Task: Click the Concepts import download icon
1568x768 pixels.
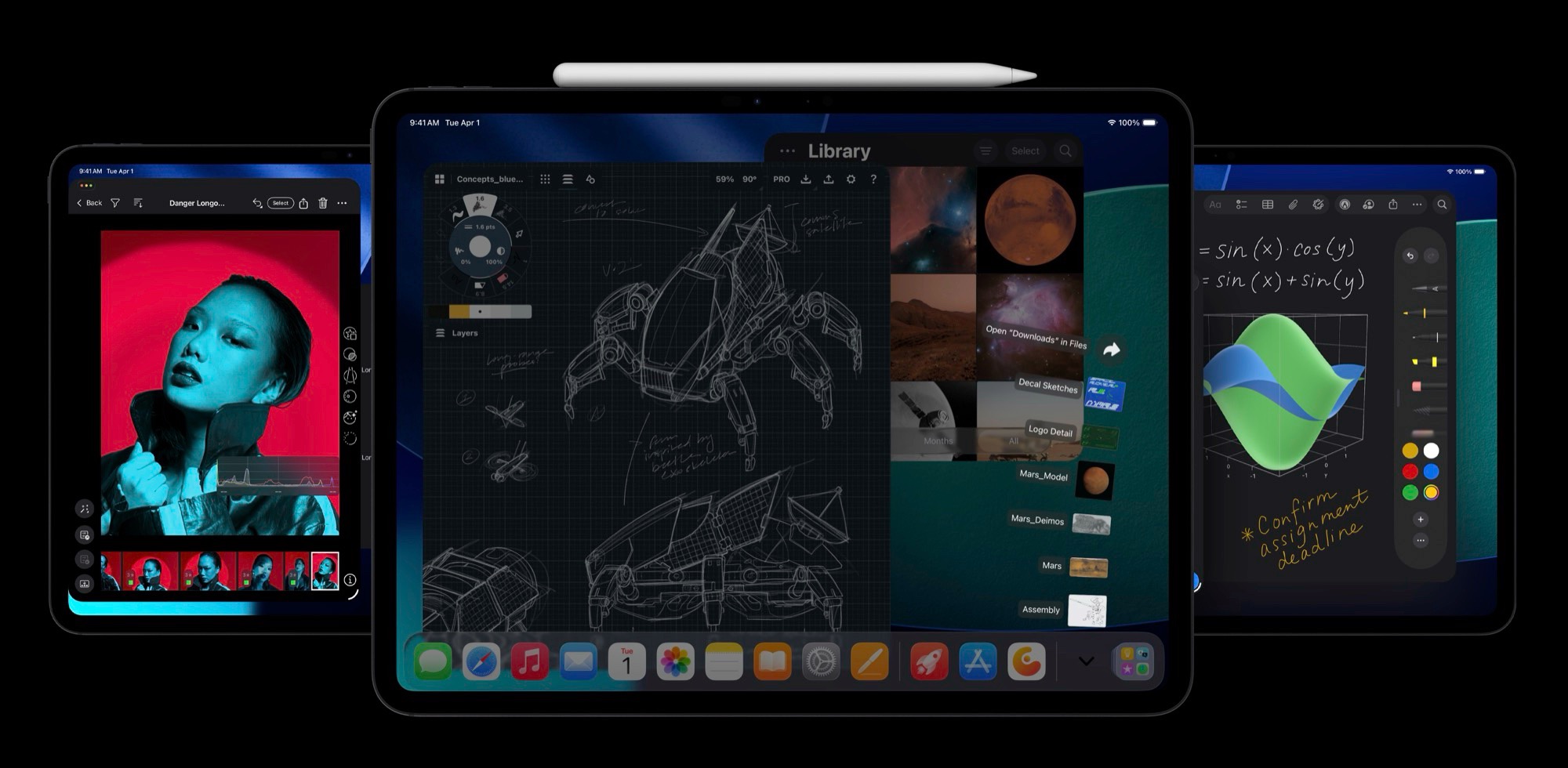Action: tap(805, 179)
